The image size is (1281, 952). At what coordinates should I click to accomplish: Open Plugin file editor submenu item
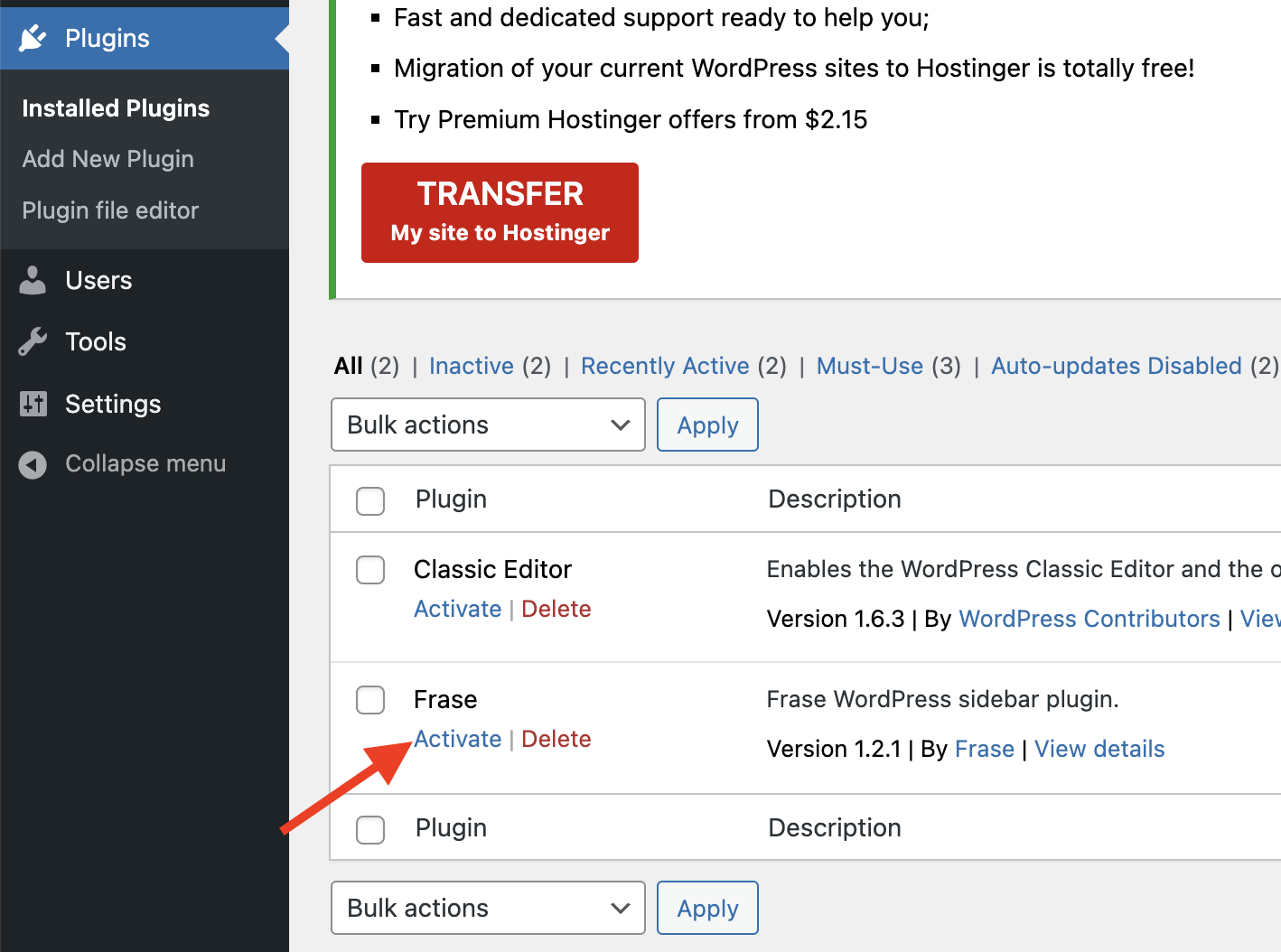coord(110,210)
